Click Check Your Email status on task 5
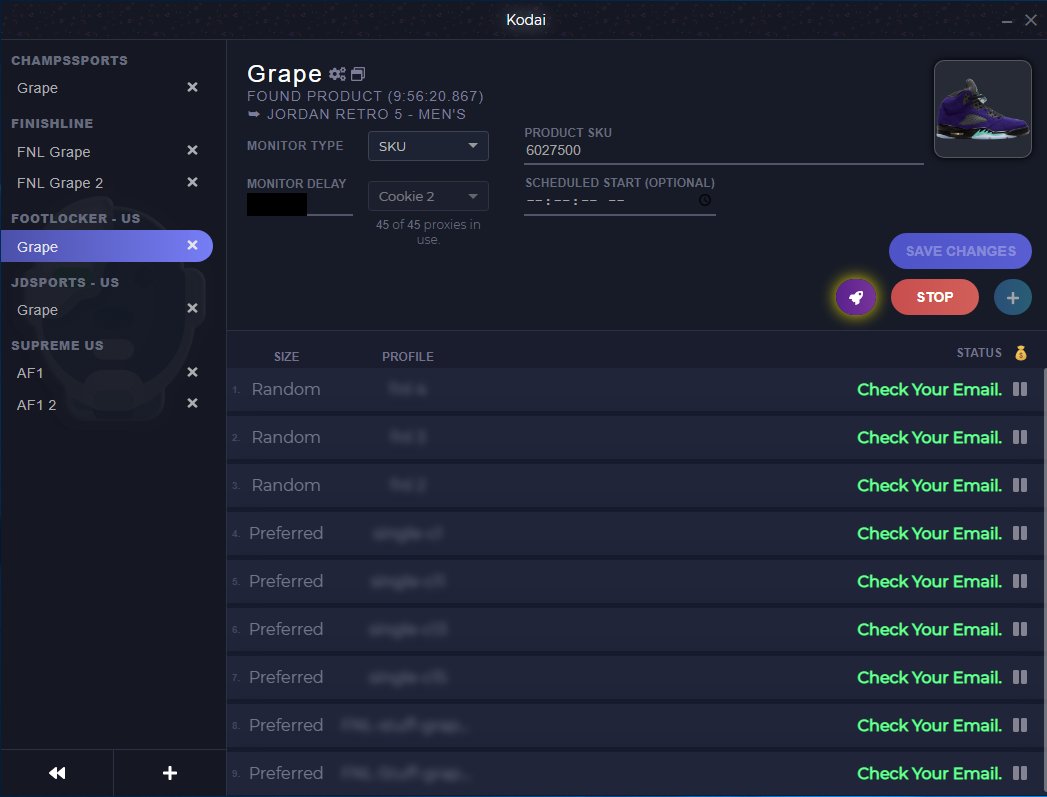This screenshot has width=1047, height=797. [929, 581]
